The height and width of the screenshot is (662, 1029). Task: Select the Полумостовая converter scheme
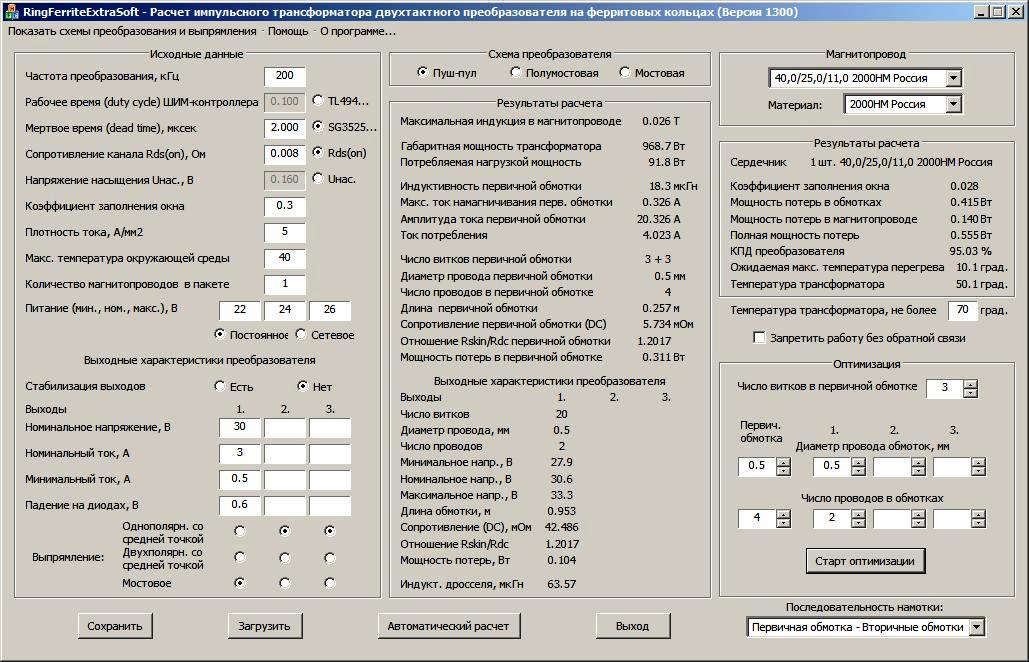[x=516, y=73]
